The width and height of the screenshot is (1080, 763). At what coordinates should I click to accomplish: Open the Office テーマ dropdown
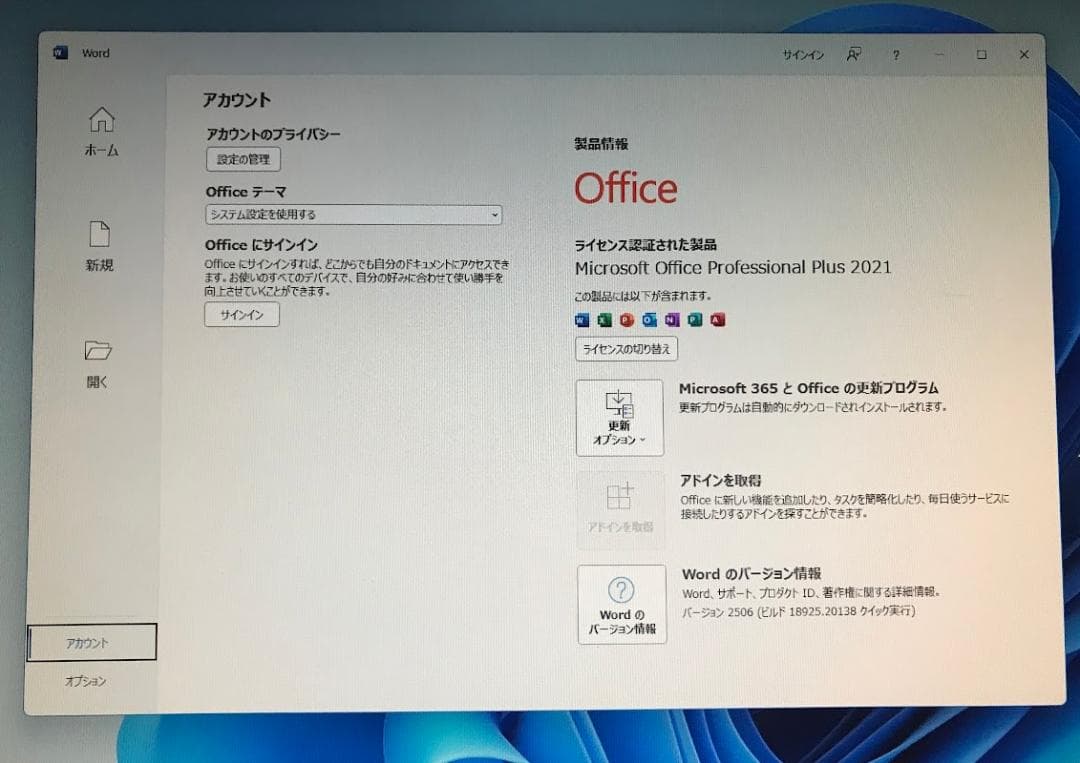[353, 214]
